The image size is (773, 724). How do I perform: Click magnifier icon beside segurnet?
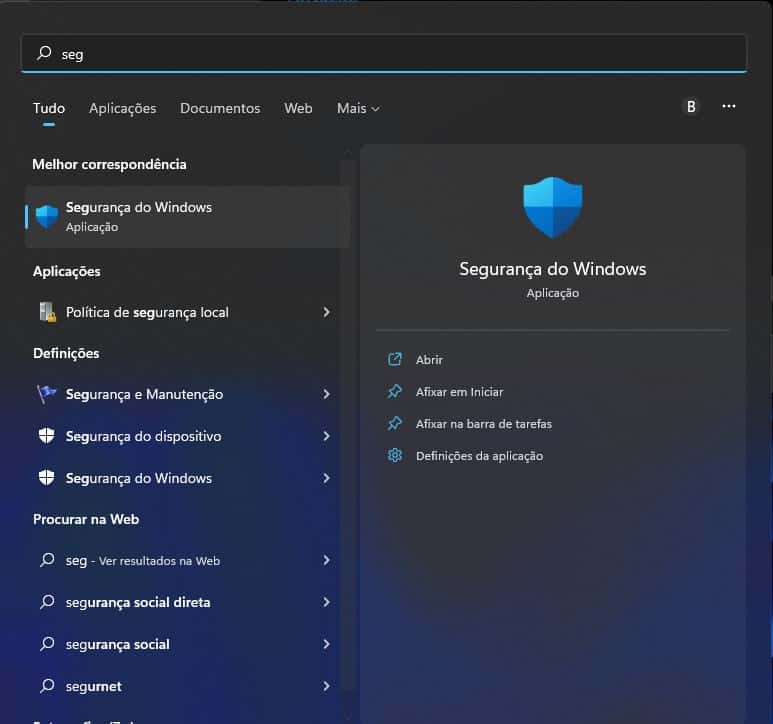coord(47,686)
